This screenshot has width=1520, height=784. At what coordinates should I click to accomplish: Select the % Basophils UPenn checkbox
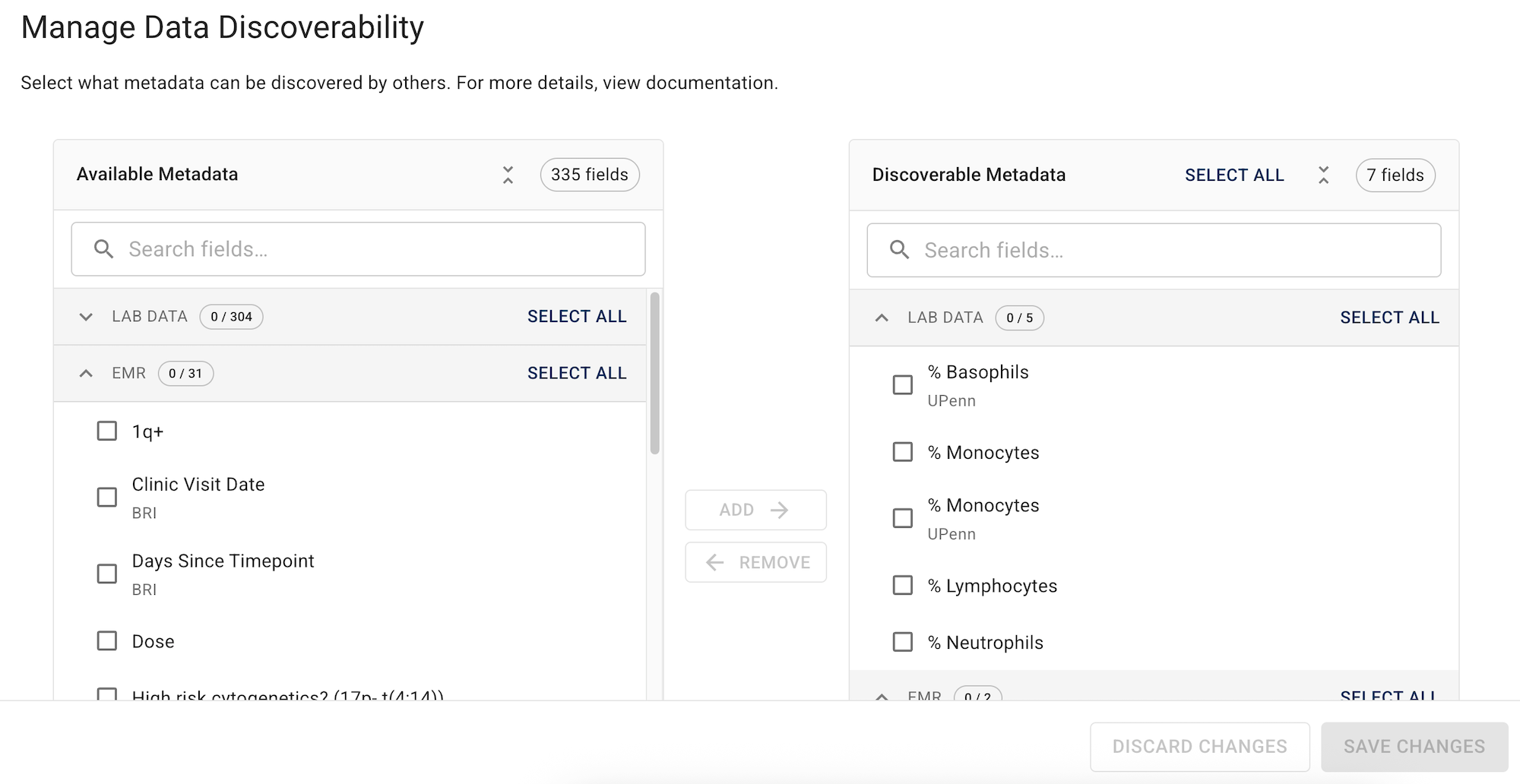pyautogui.click(x=903, y=385)
